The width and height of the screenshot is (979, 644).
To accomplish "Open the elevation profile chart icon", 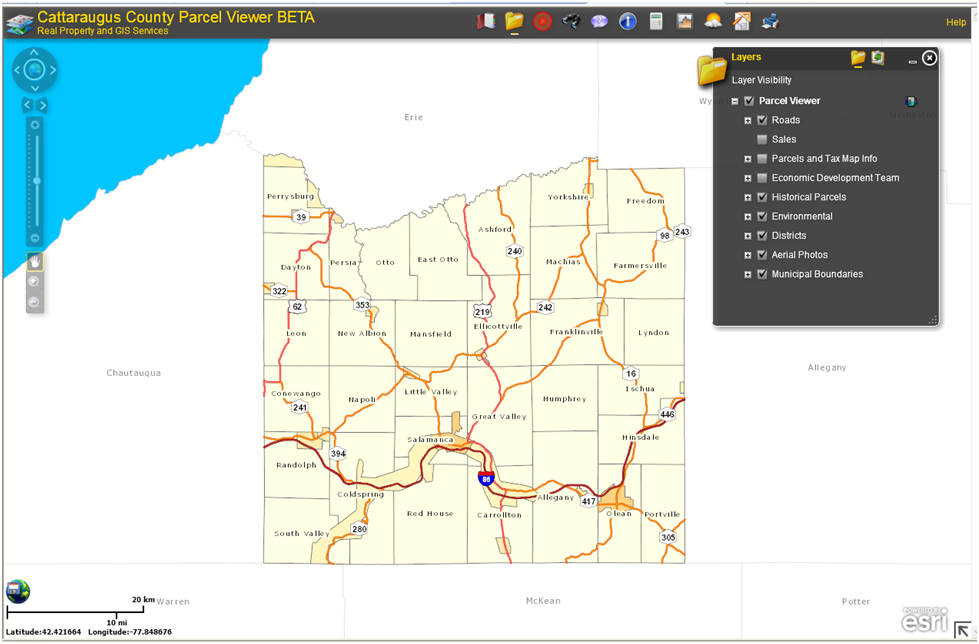I will point(684,22).
